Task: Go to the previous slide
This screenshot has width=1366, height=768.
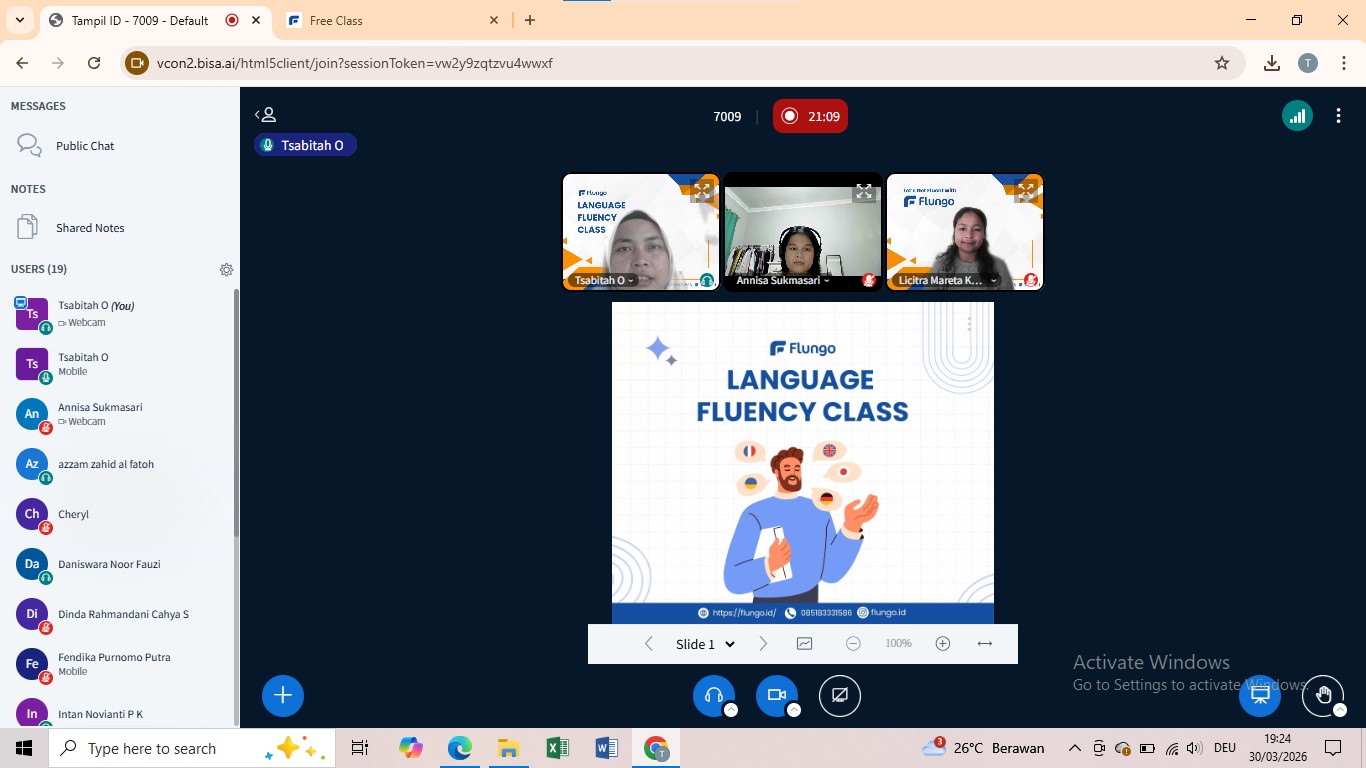Action: coord(649,644)
